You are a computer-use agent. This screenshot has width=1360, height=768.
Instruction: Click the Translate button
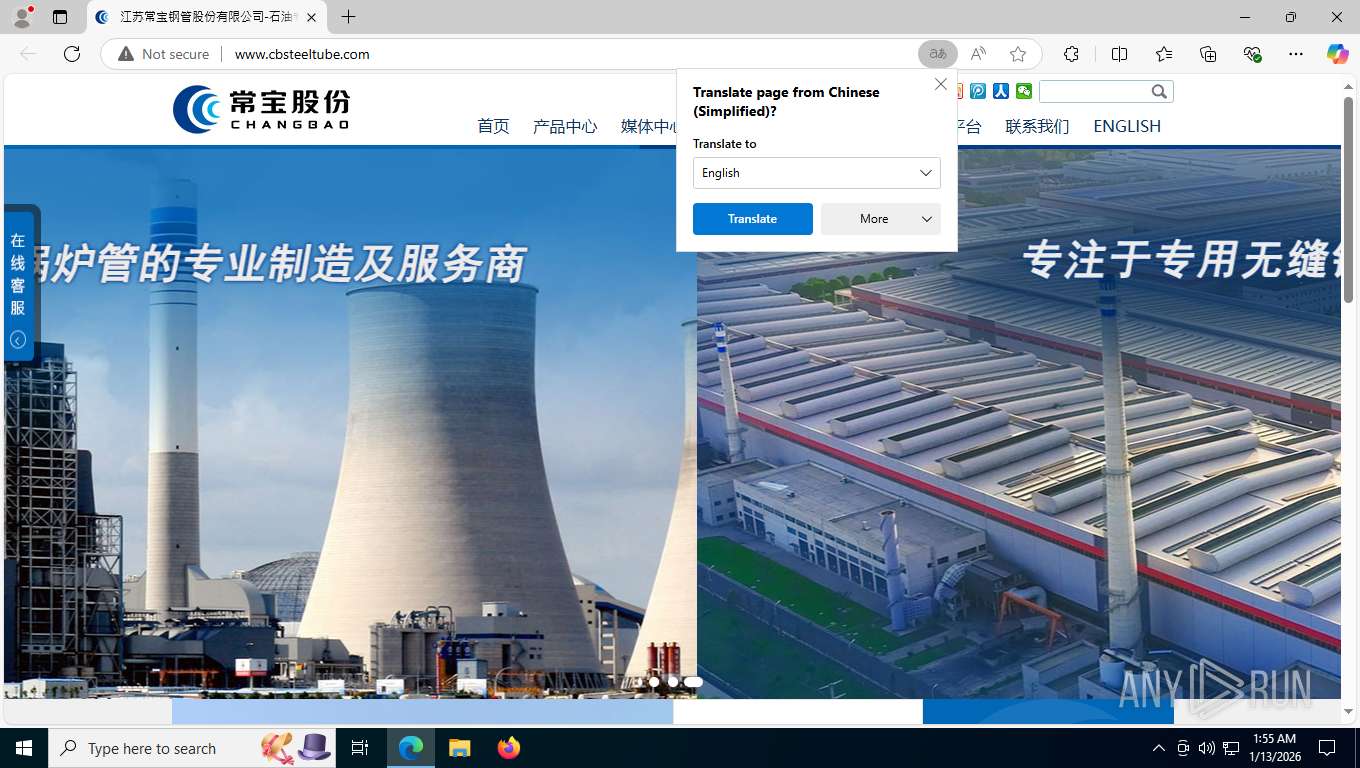pos(752,219)
